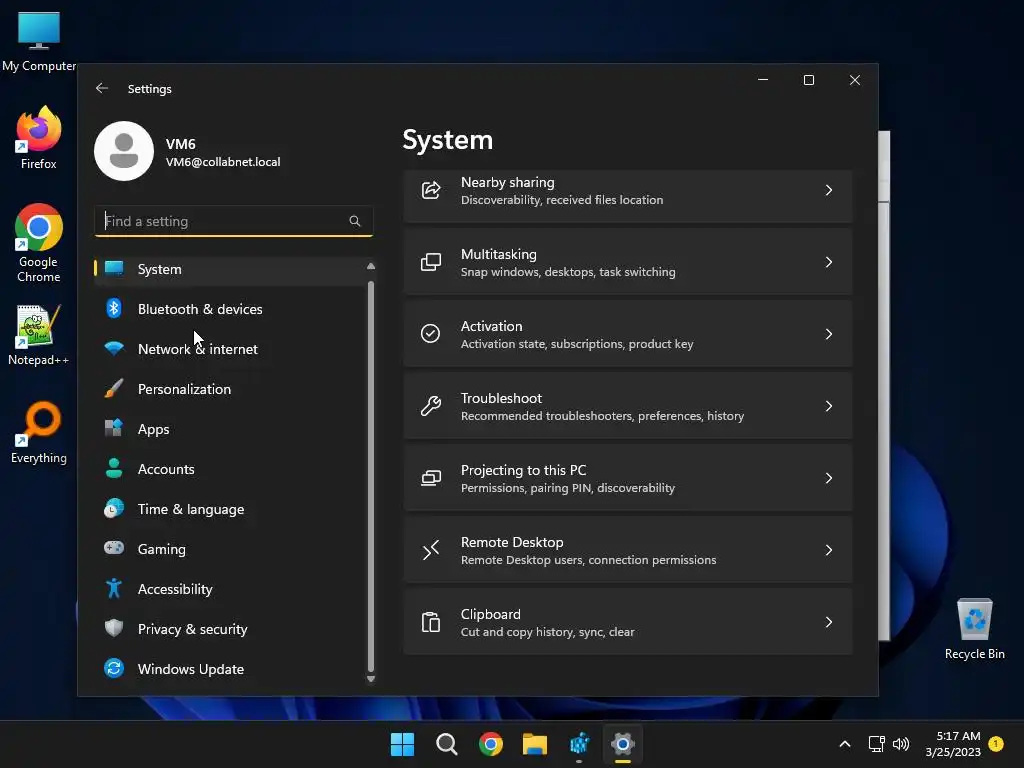Select Bluetooth & devices in sidebar
The height and width of the screenshot is (768, 1024).
coord(230,309)
